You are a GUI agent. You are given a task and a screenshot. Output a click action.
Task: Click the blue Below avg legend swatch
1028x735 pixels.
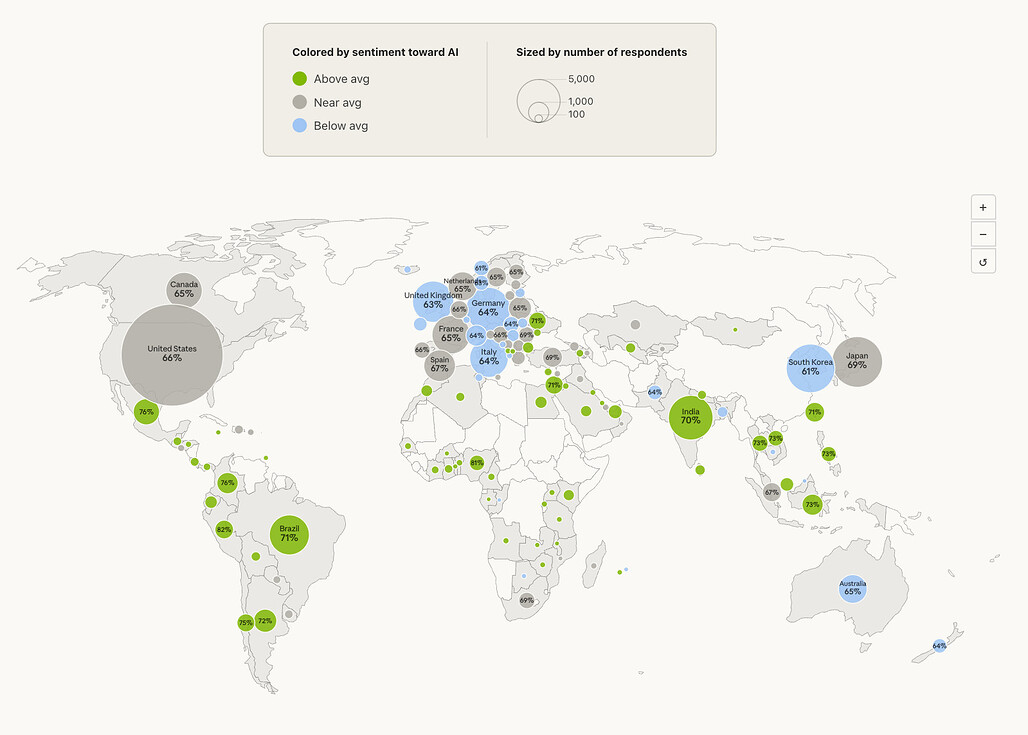click(299, 126)
